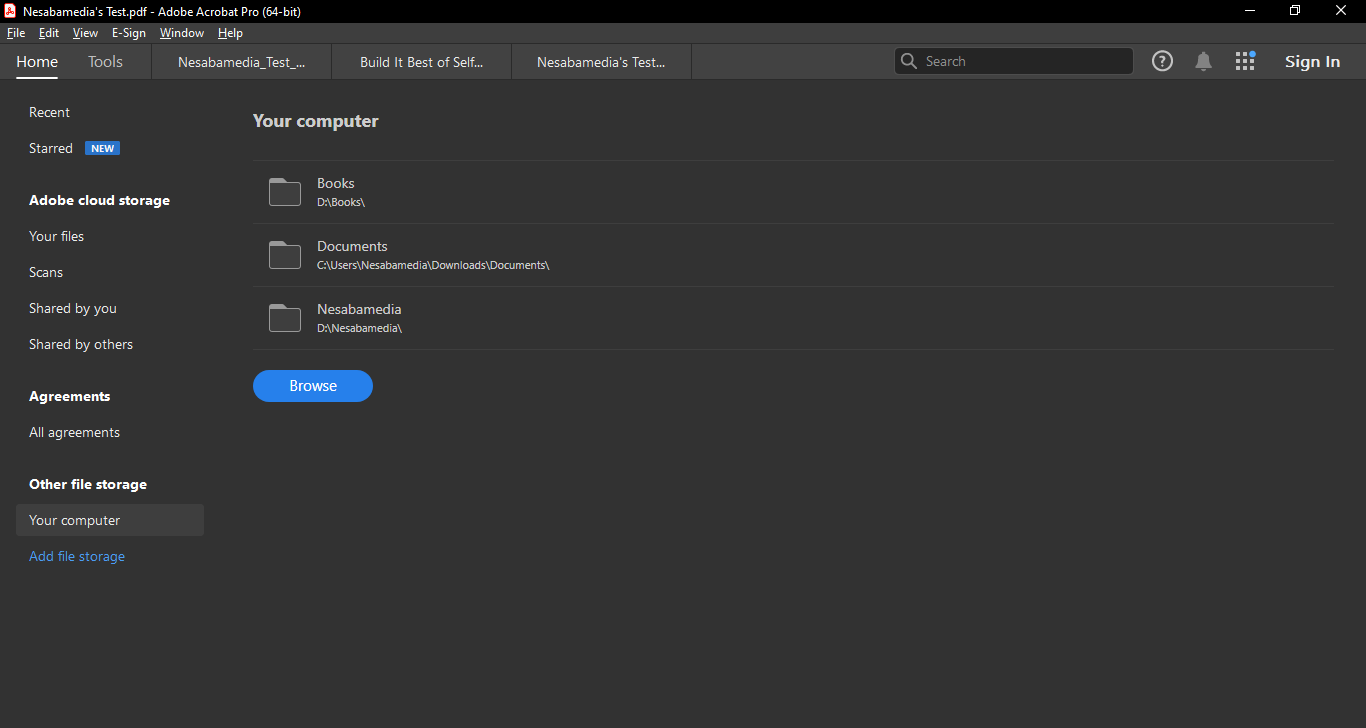Switch to the Tools tab
Viewport: 1366px width, 728px height.
(105, 62)
